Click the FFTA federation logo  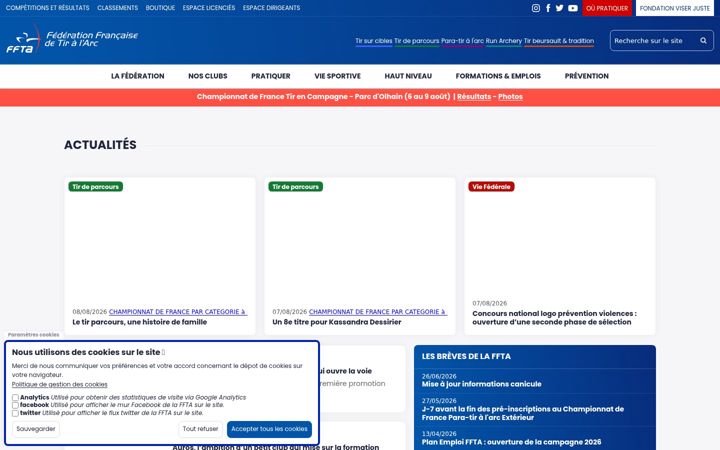click(x=72, y=40)
